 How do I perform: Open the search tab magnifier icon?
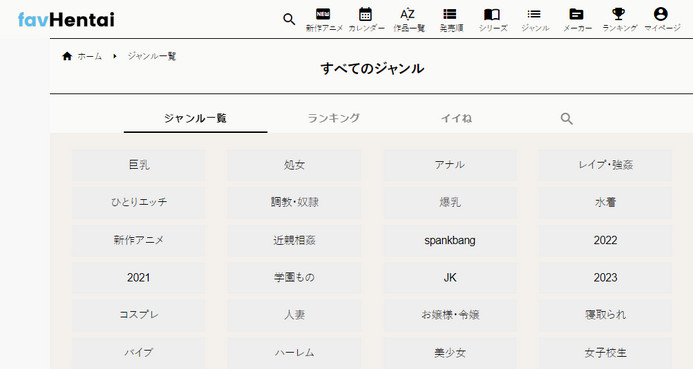point(567,118)
